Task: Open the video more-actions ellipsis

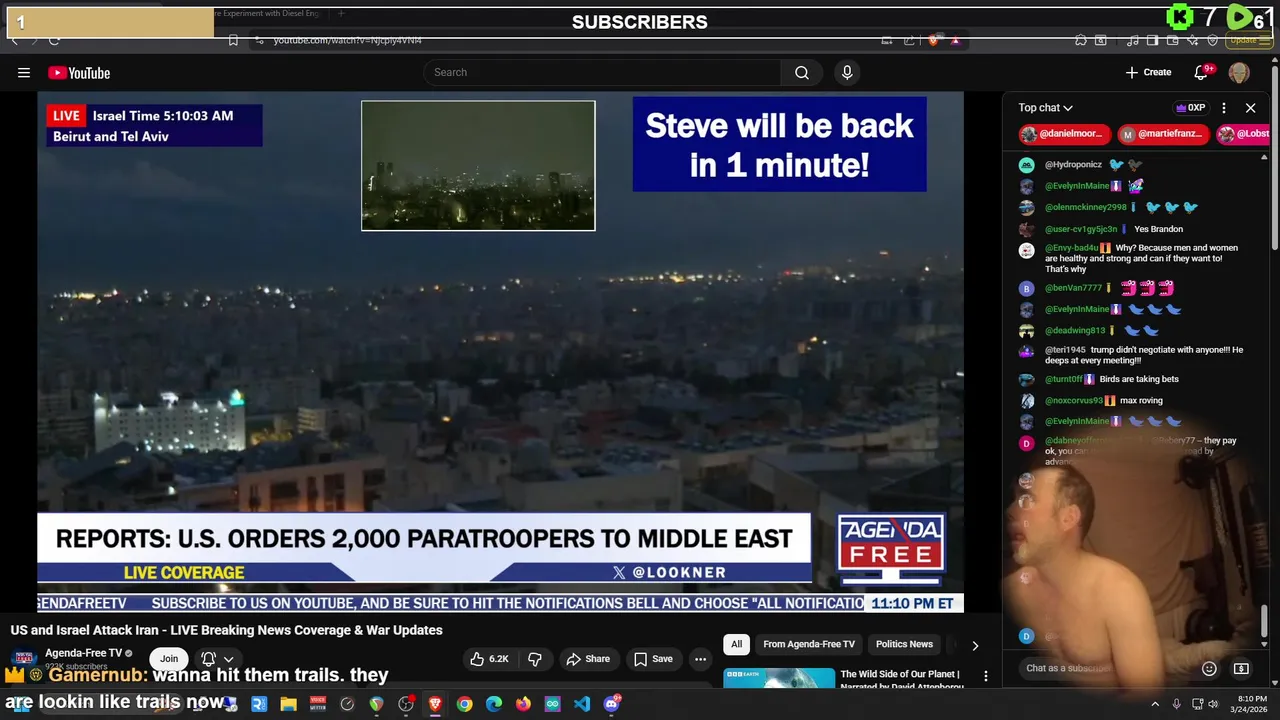Action: point(700,659)
